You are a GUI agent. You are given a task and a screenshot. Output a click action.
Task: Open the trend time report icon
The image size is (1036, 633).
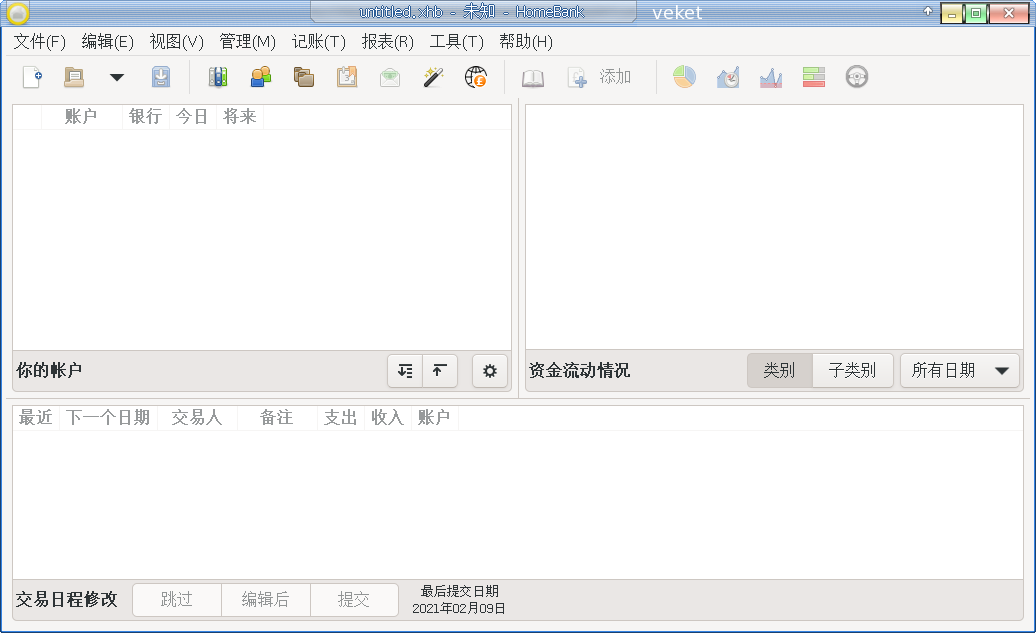(727, 77)
